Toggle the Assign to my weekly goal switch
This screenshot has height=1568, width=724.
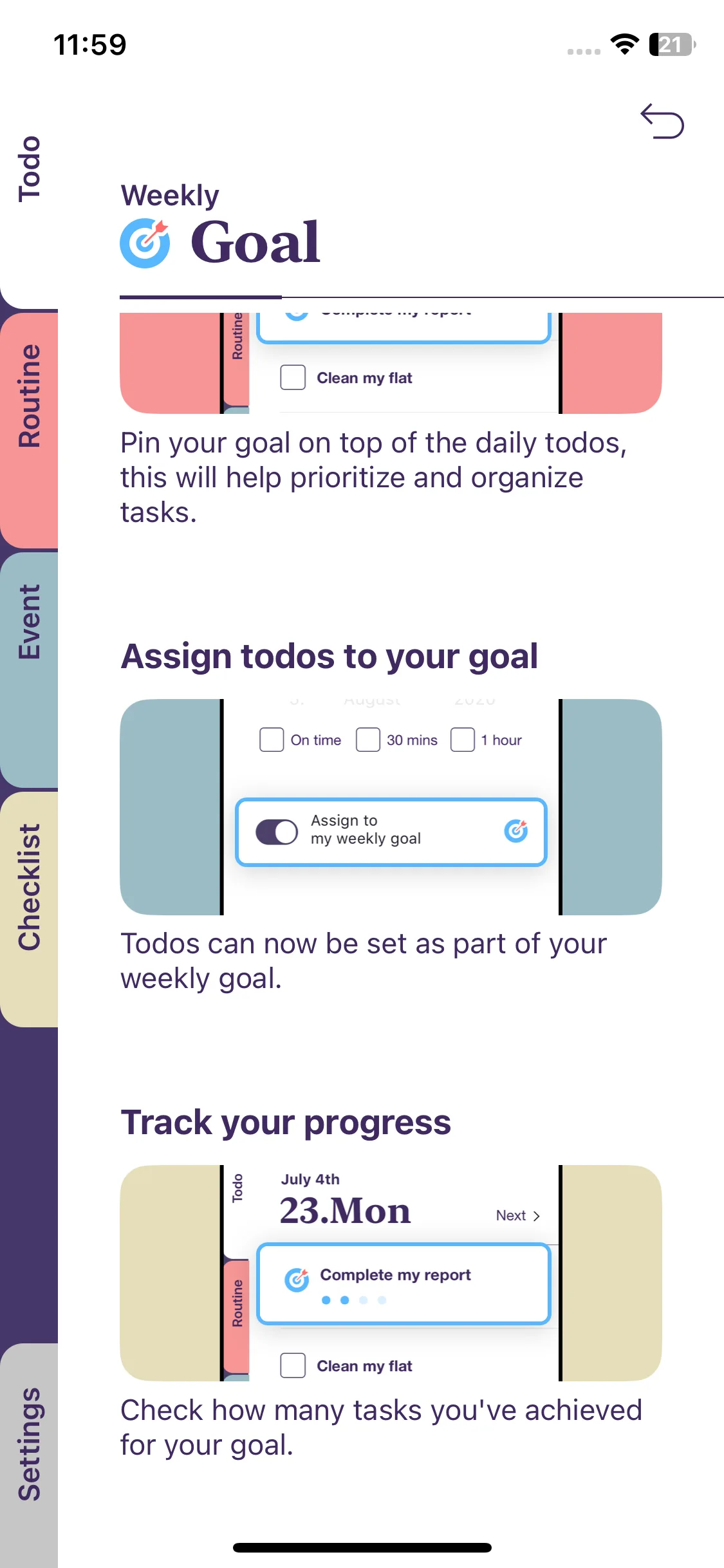click(277, 832)
